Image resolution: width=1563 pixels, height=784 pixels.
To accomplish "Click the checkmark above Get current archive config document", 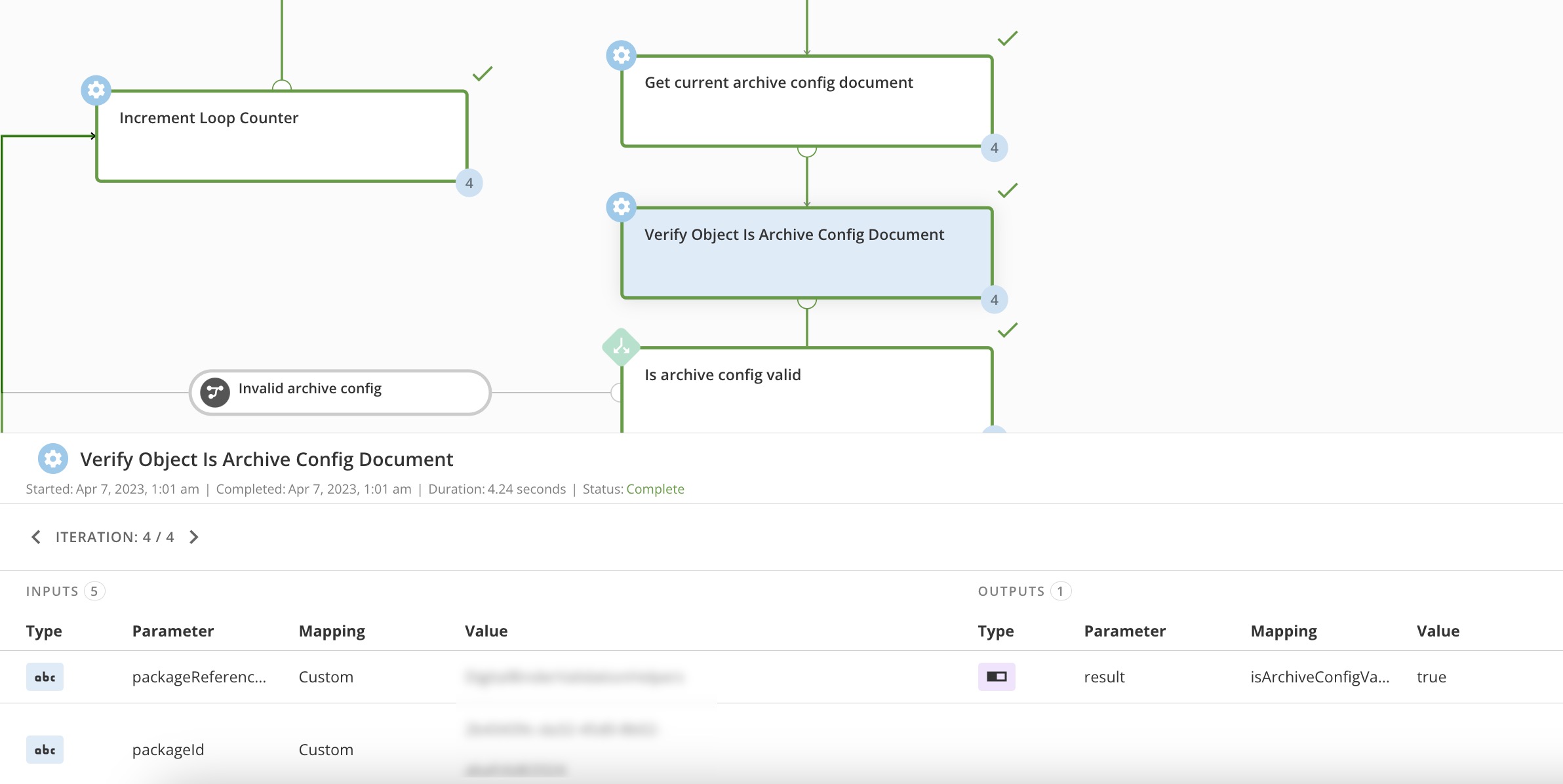I will point(1007,37).
